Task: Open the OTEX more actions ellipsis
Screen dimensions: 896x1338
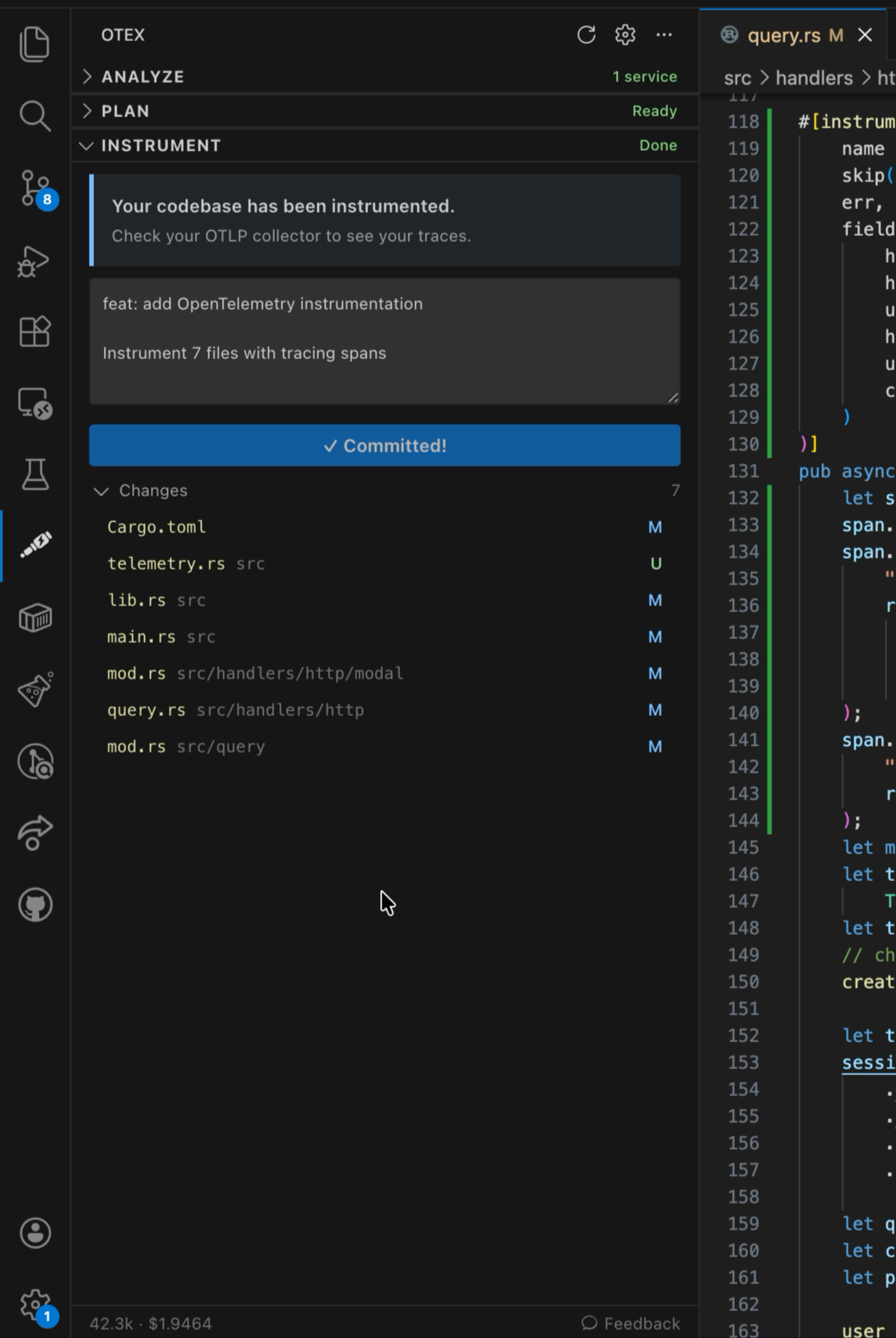Action: 664,35
